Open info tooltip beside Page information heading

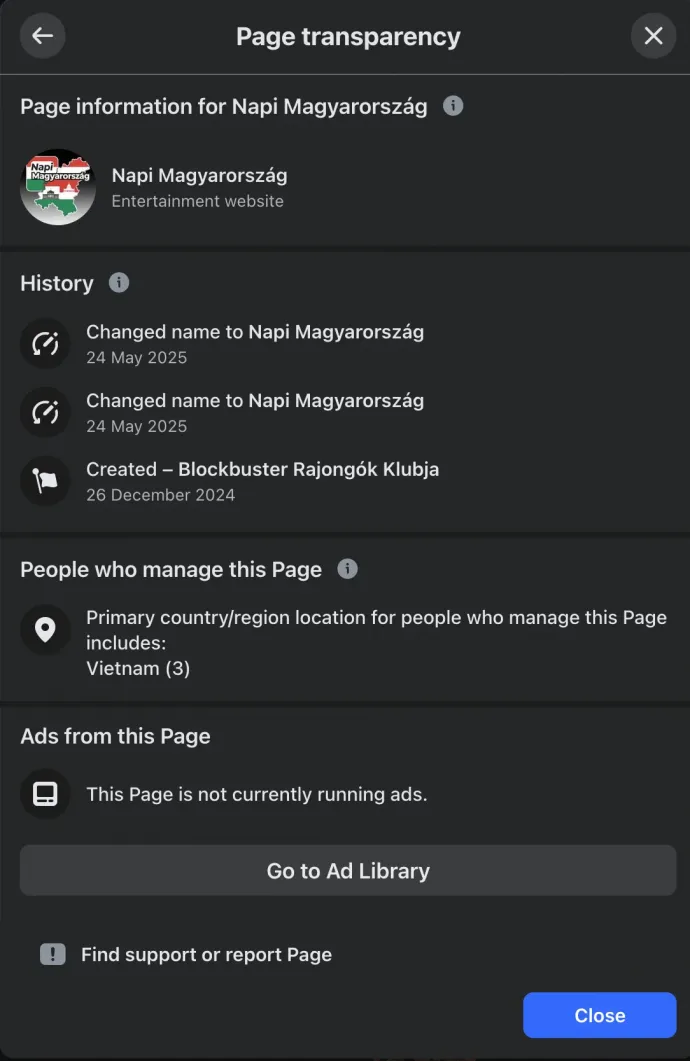pyautogui.click(x=452, y=105)
